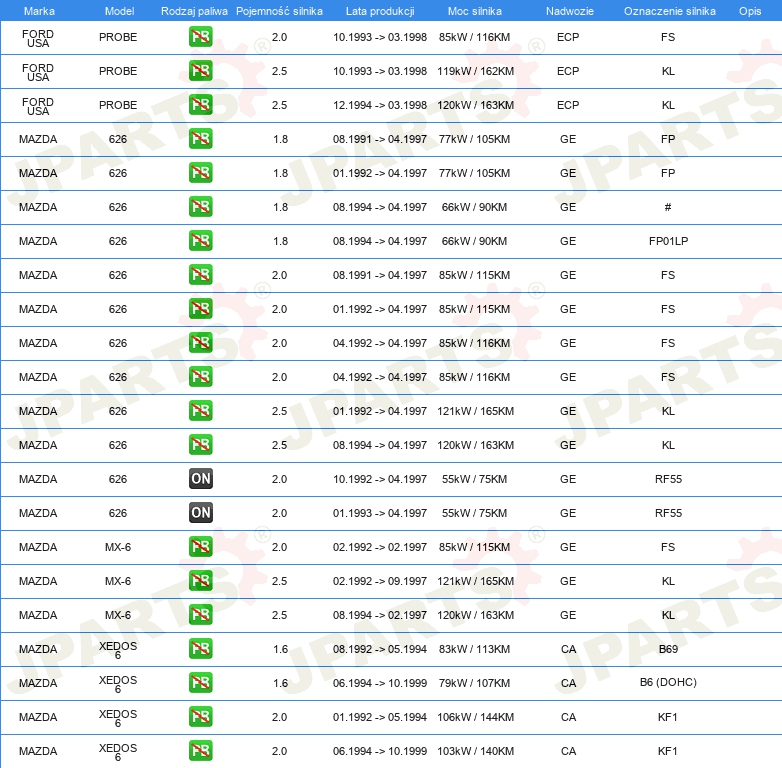Click petrol icon in 626 120kW / 163KM row
The width and height of the screenshot is (782, 768).
[200, 444]
